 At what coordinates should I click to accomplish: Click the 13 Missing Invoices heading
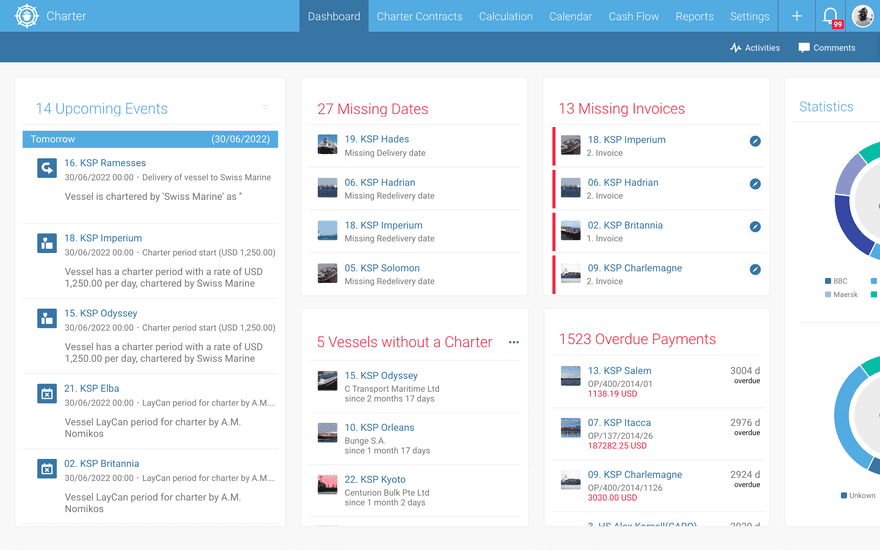[622, 108]
